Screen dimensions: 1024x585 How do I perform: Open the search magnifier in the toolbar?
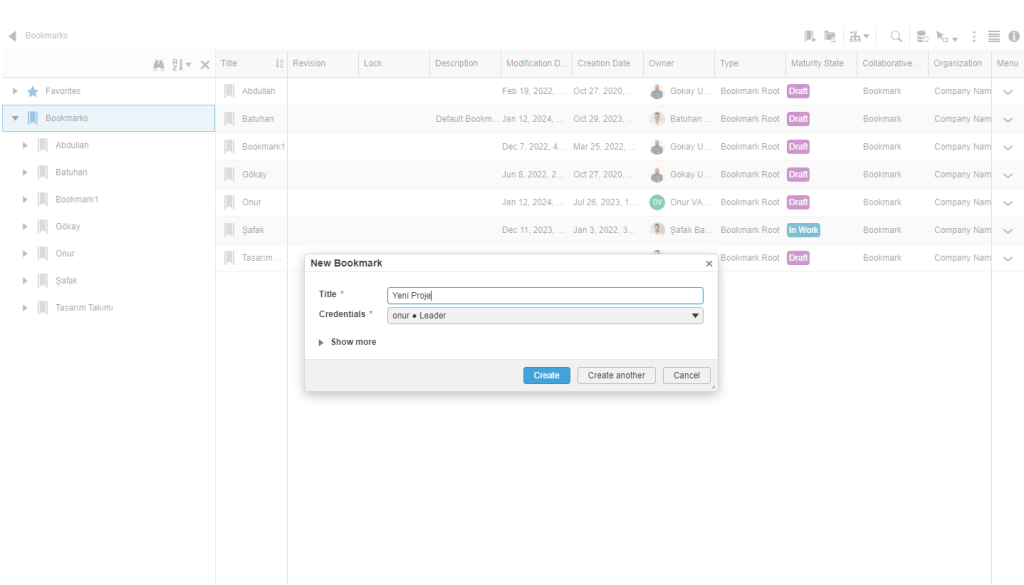896,36
